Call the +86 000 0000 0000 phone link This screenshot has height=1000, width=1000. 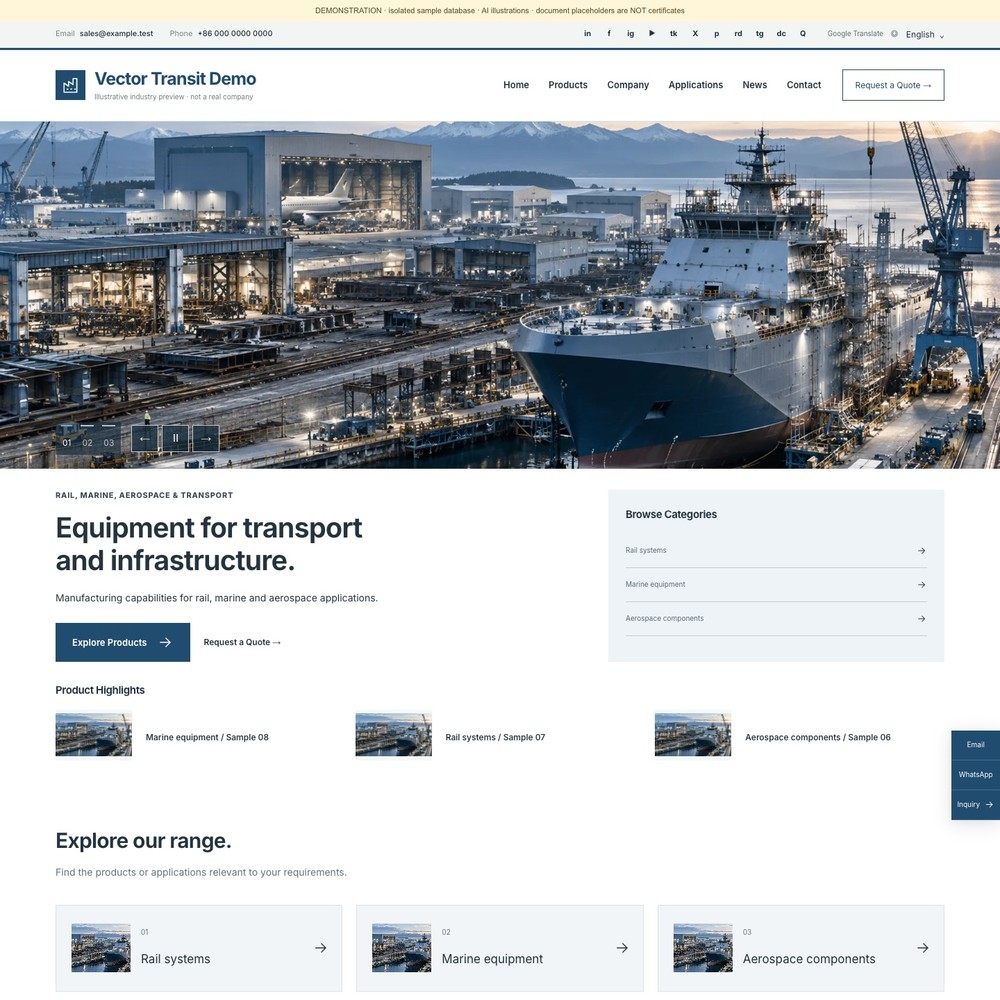[235, 34]
